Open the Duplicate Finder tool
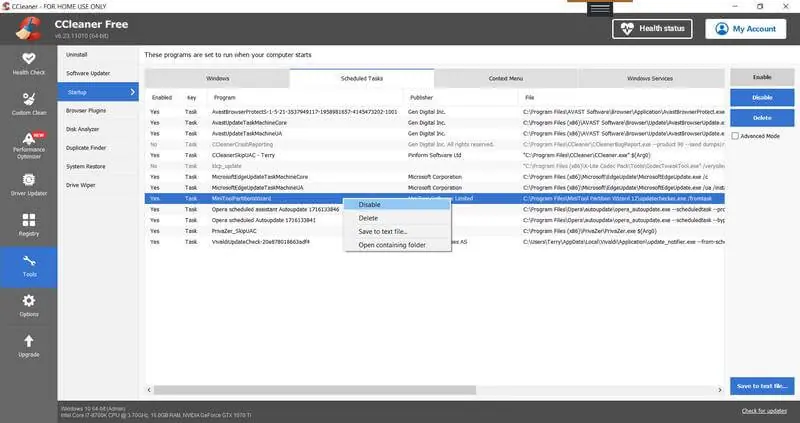800x423 pixels. 86,148
